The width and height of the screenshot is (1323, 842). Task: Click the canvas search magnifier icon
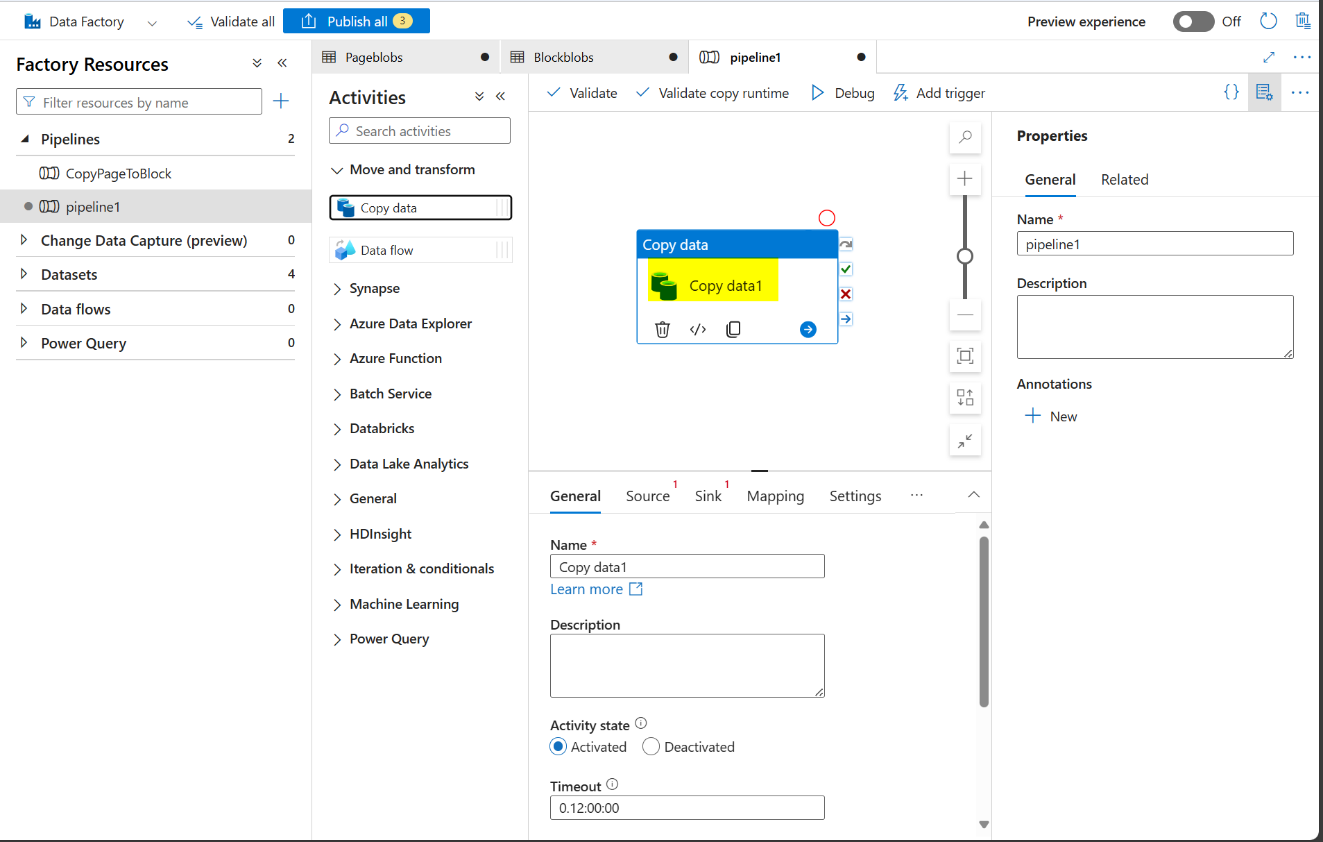(965, 138)
